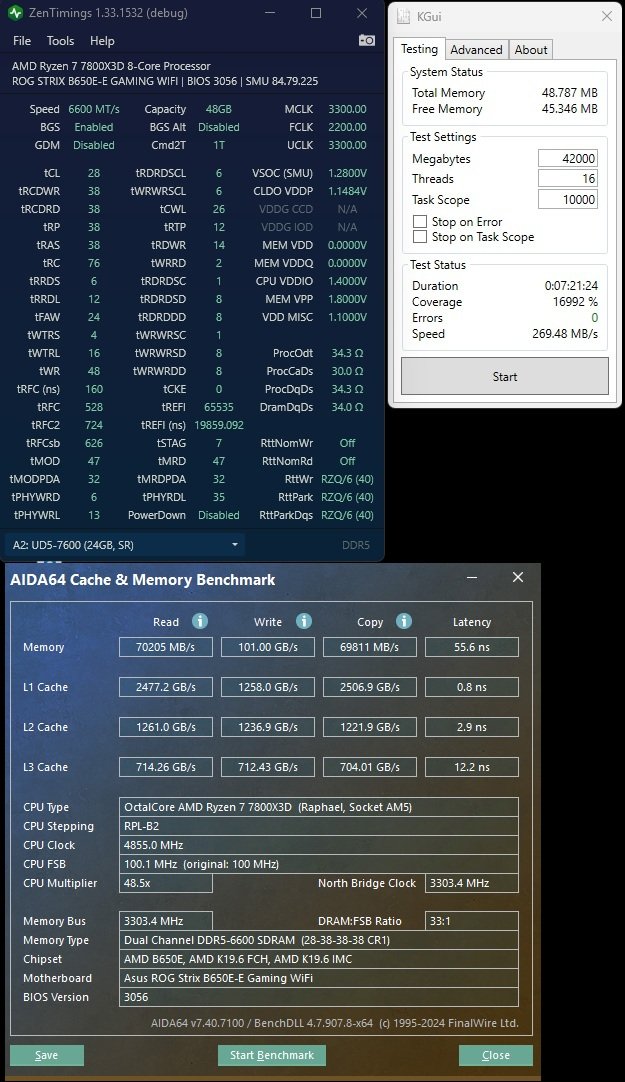Click the Start button in KGui
The width and height of the screenshot is (625, 1082).
(505, 377)
